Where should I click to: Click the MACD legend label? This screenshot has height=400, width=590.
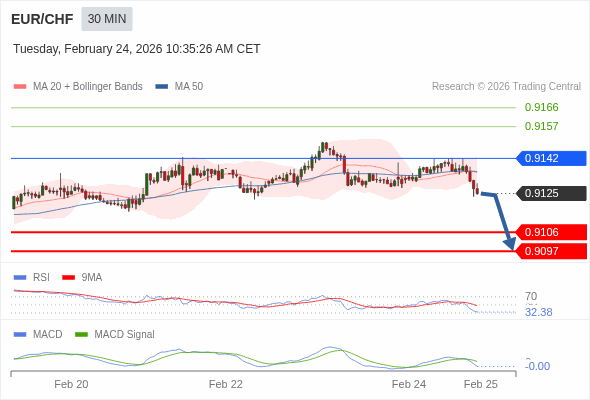pos(48,335)
